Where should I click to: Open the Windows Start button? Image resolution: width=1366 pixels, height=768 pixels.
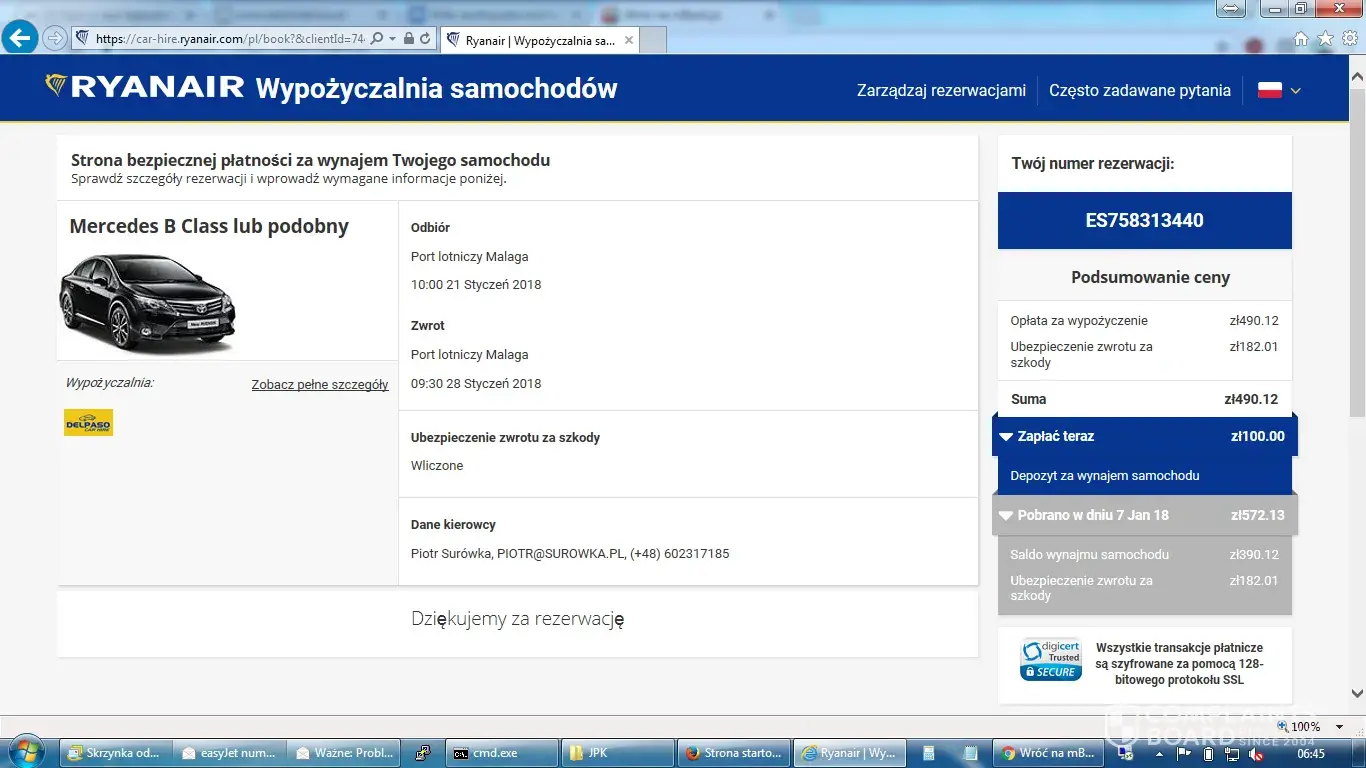pyautogui.click(x=28, y=752)
